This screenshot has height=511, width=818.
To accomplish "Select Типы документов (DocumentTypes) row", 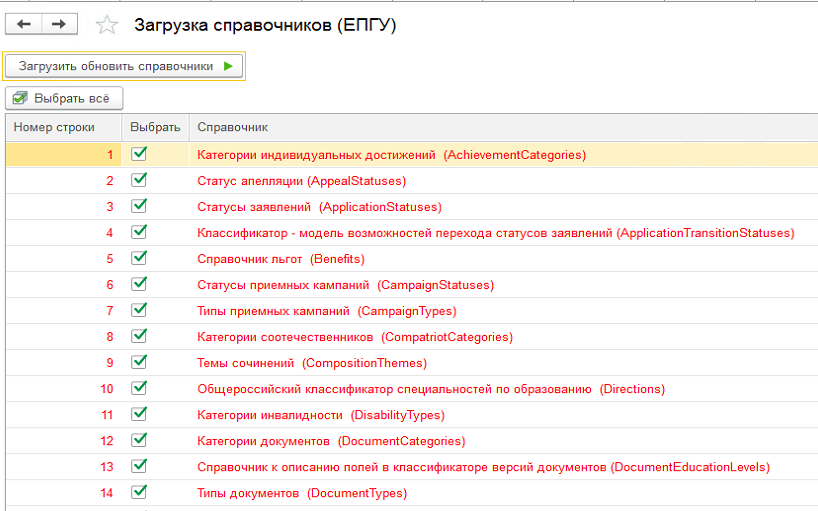I will point(302,493).
